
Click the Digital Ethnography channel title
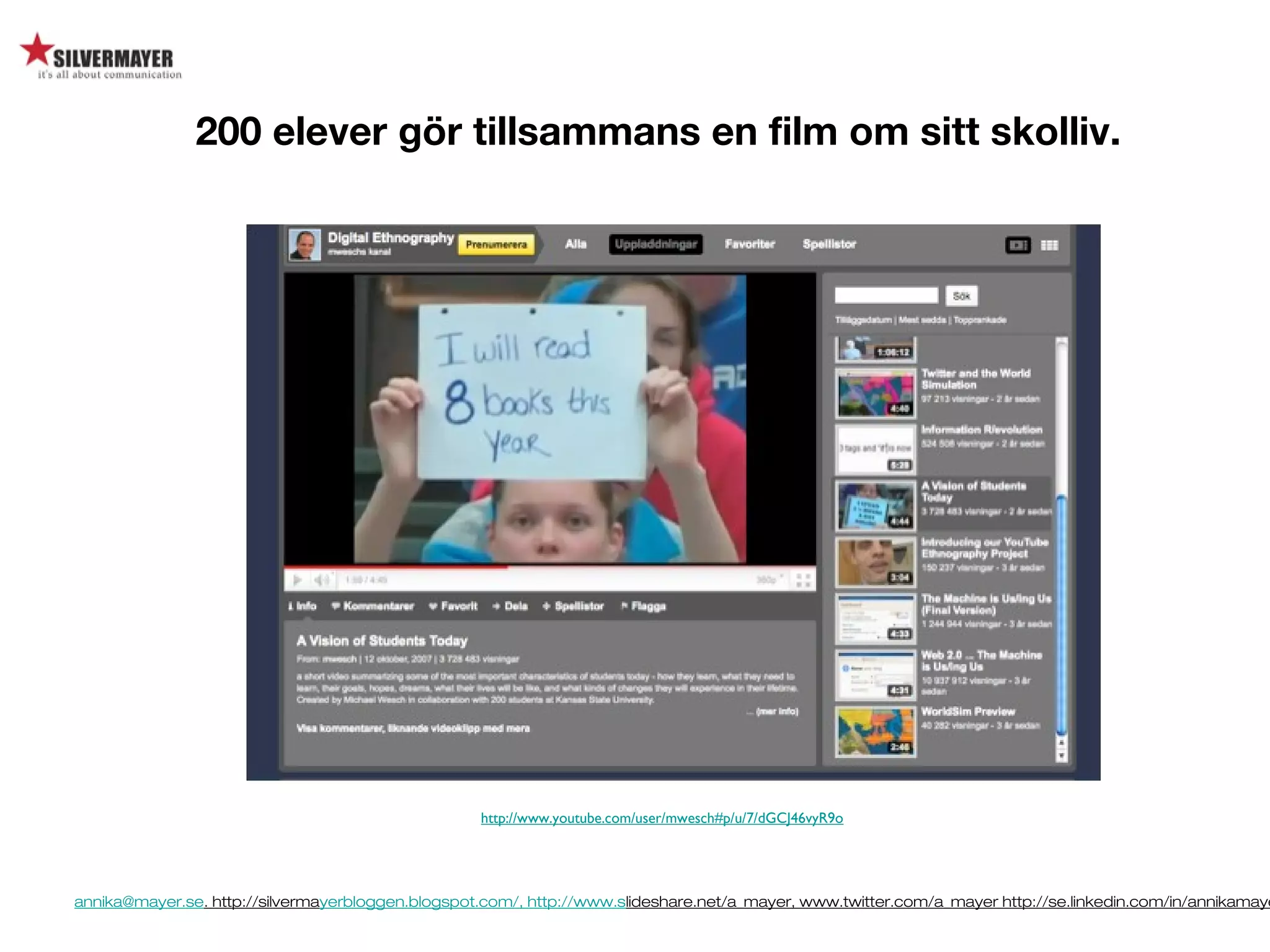[391, 238]
